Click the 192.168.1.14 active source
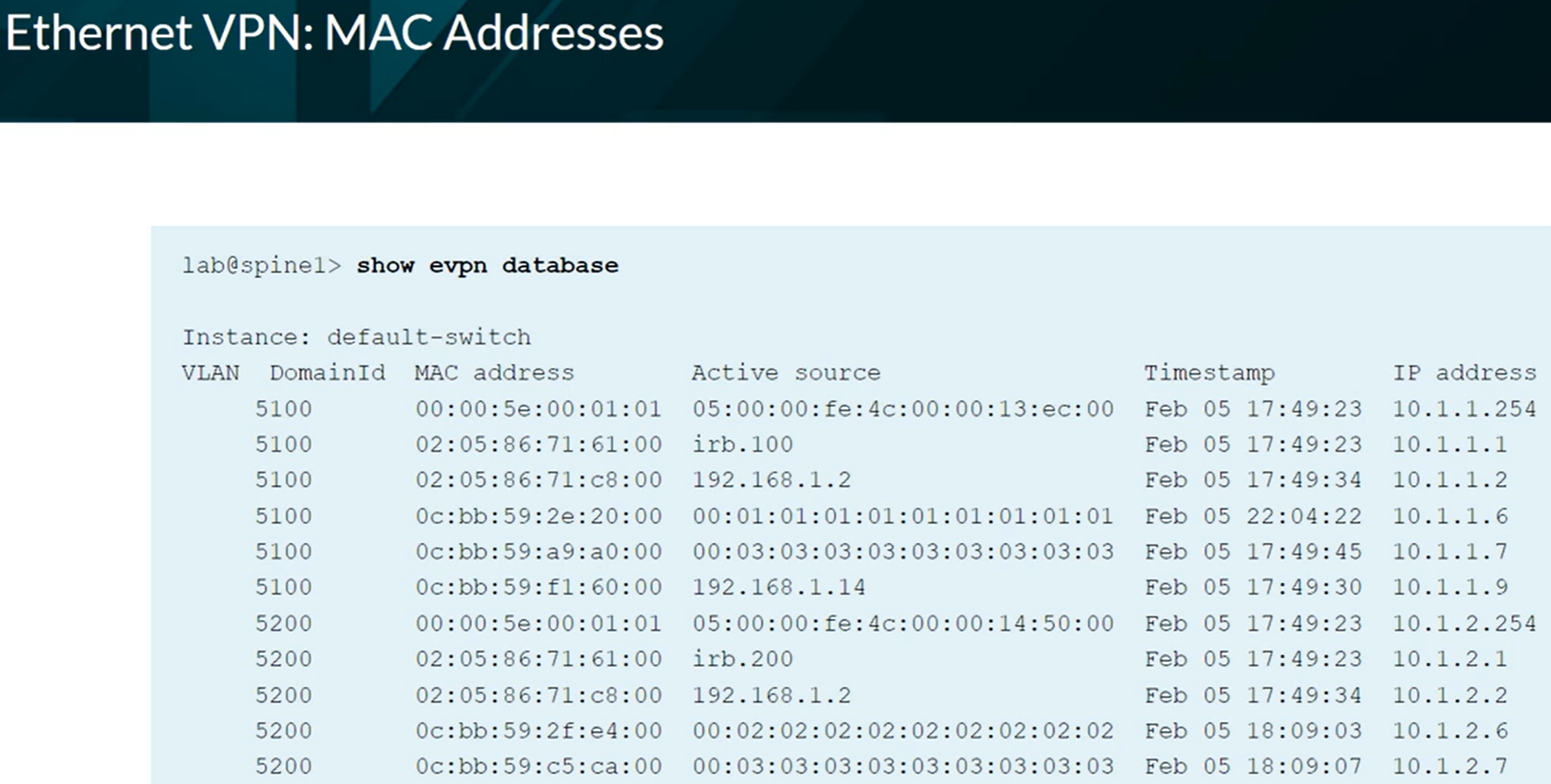This screenshot has height=784, width=1551. (779, 587)
